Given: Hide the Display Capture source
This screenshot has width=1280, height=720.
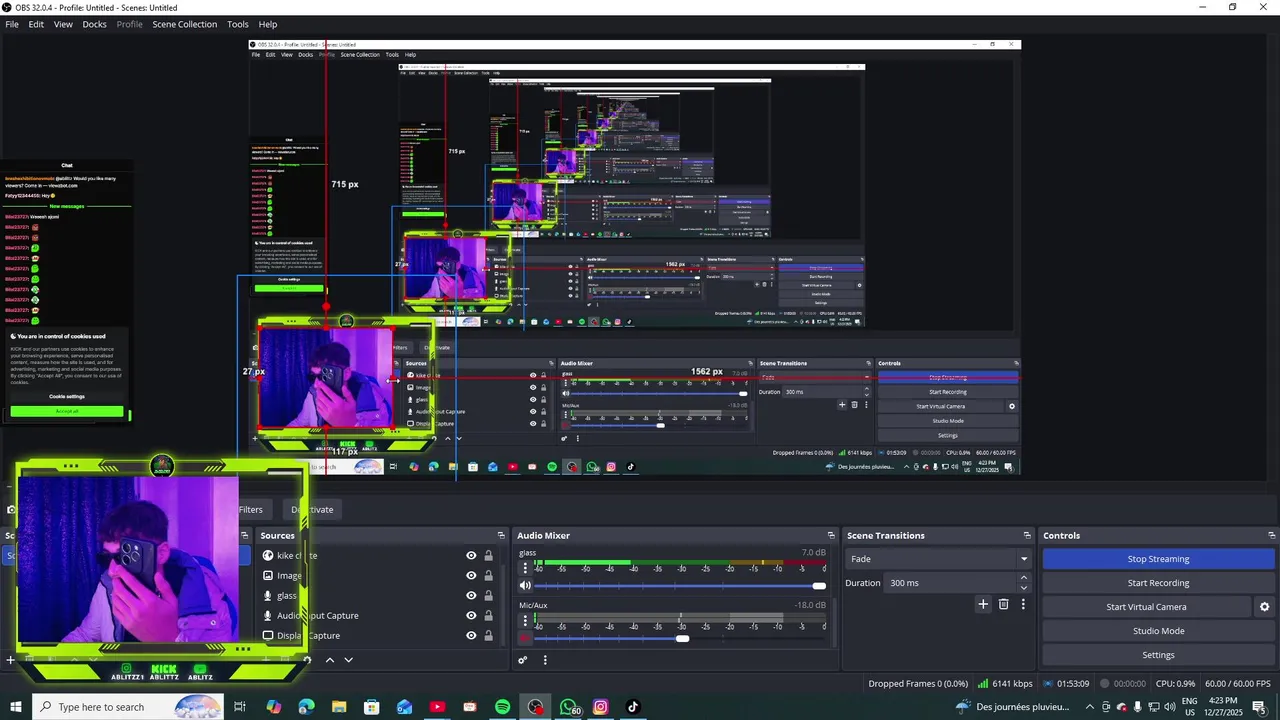Looking at the screenshot, I should click(x=471, y=636).
